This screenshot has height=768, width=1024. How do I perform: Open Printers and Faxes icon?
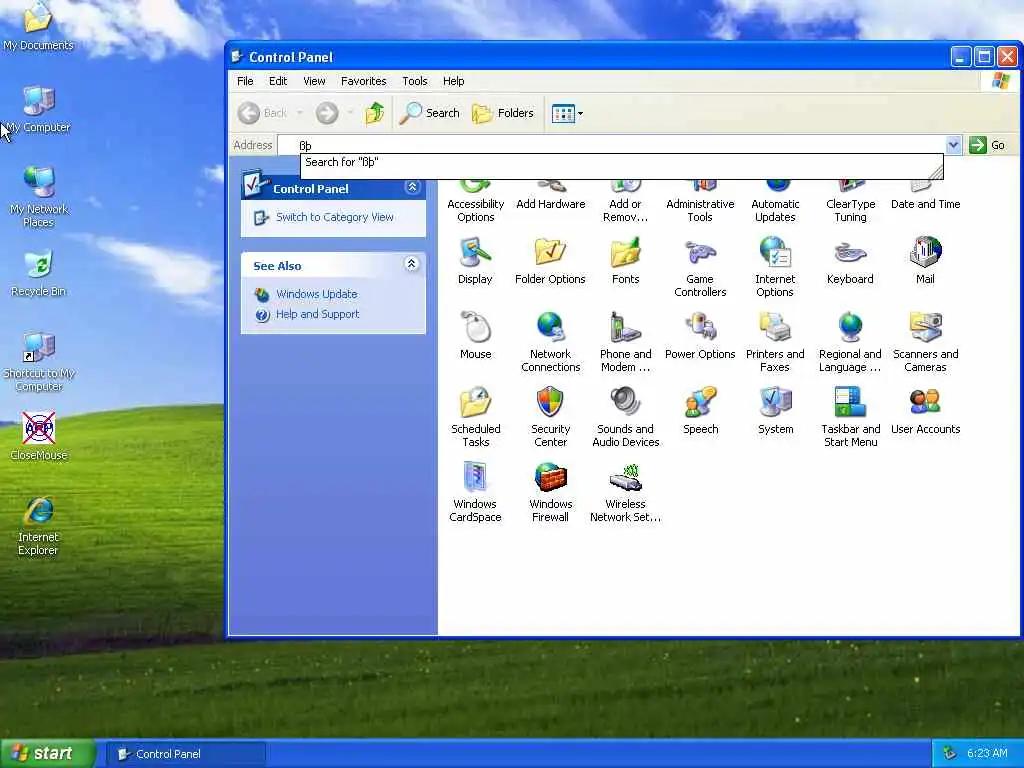pyautogui.click(x=775, y=342)
